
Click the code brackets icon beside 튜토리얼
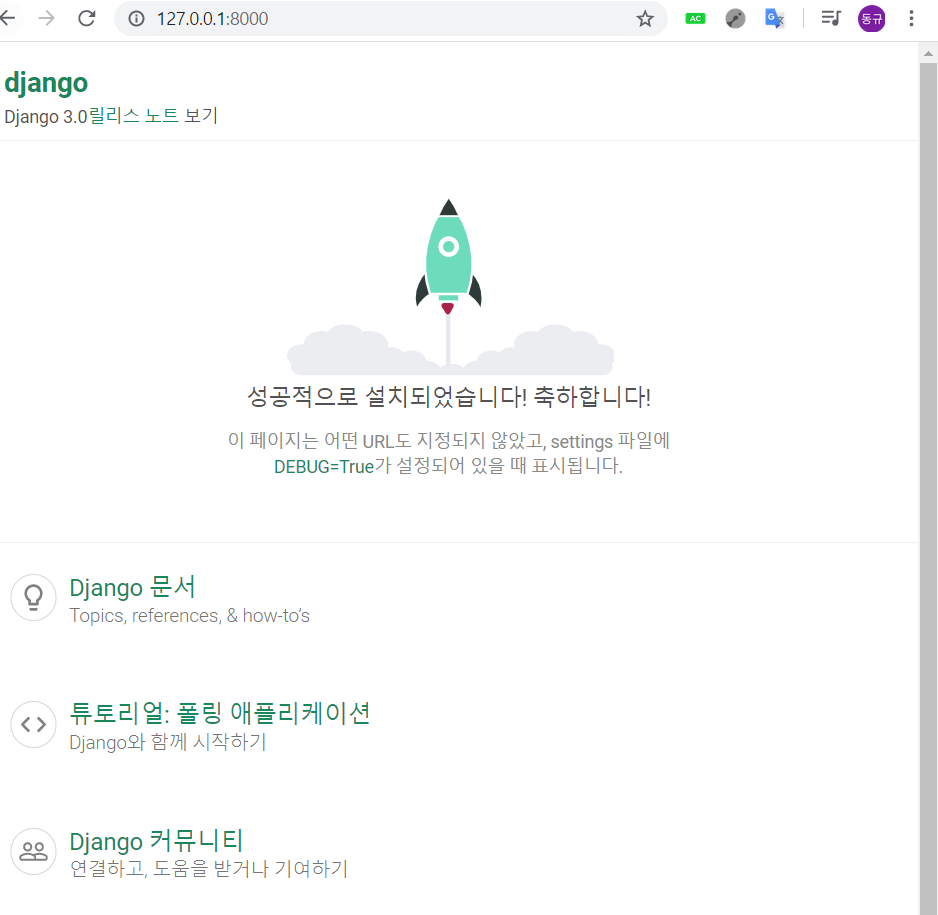coord(34,724)
